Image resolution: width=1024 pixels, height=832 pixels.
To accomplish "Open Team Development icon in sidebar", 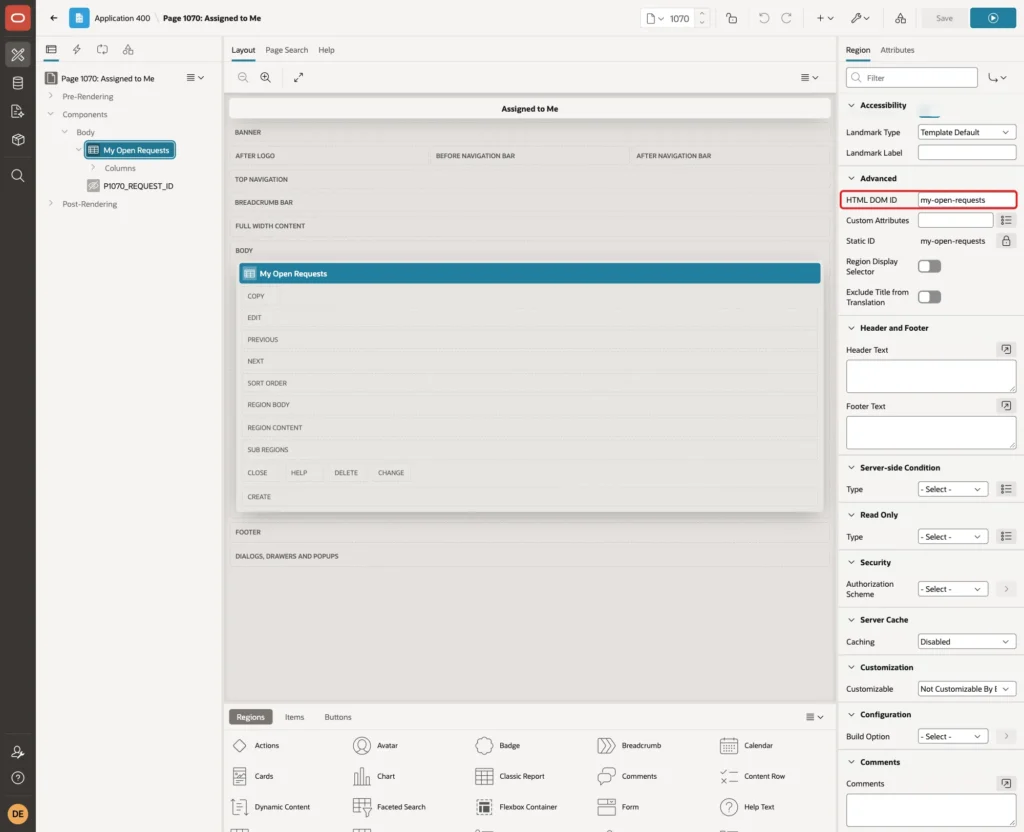I will [18, 112].
